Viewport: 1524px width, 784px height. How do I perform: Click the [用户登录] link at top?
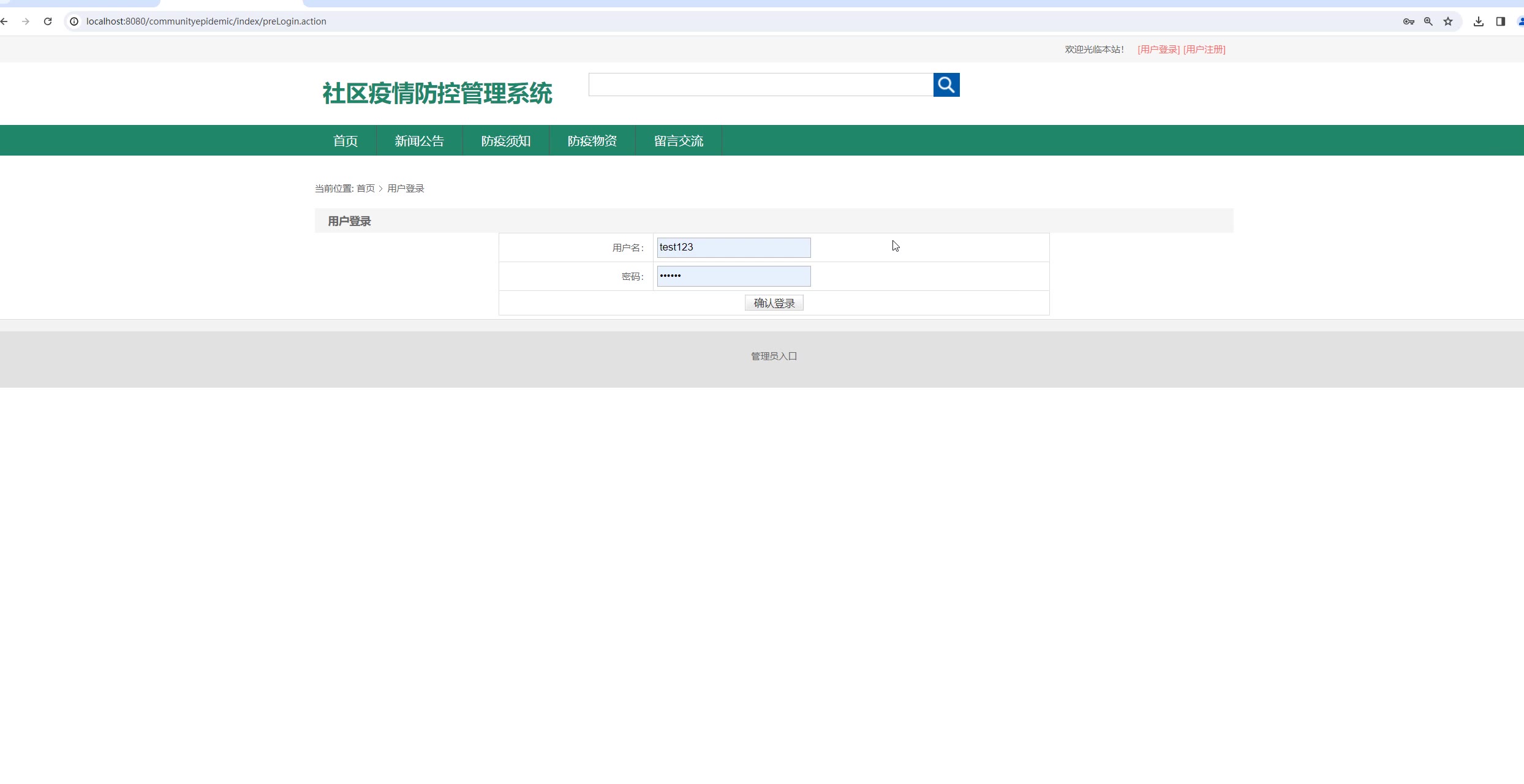tap(1158, 50)
